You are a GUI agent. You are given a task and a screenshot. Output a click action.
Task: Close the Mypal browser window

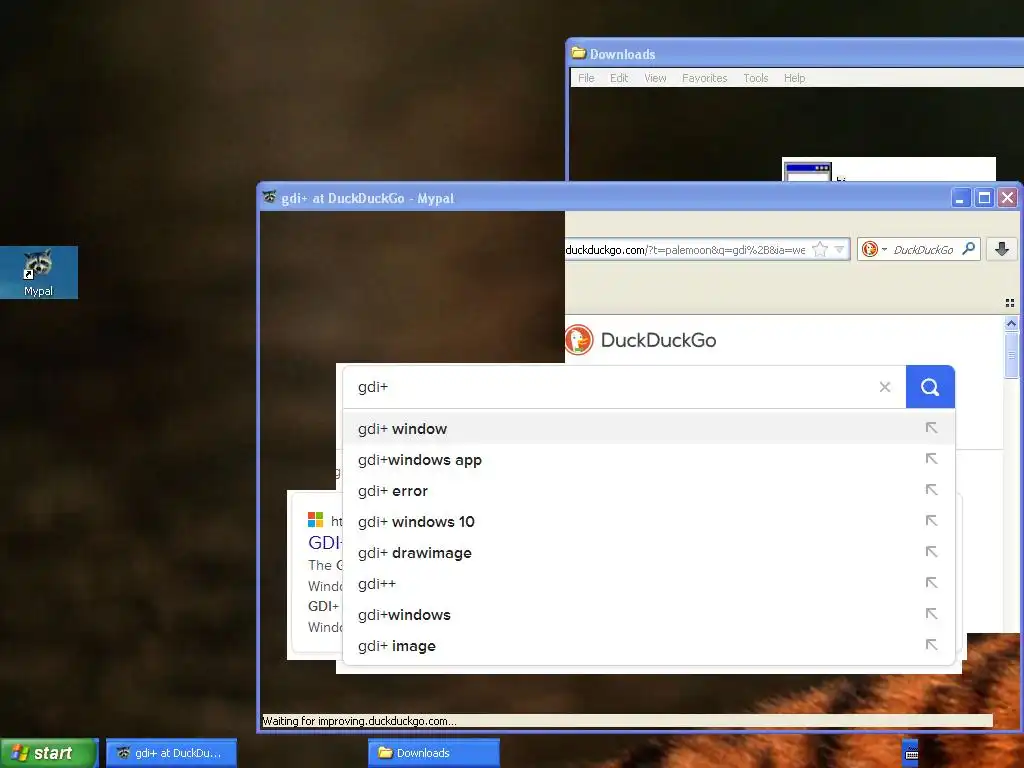1008,197
